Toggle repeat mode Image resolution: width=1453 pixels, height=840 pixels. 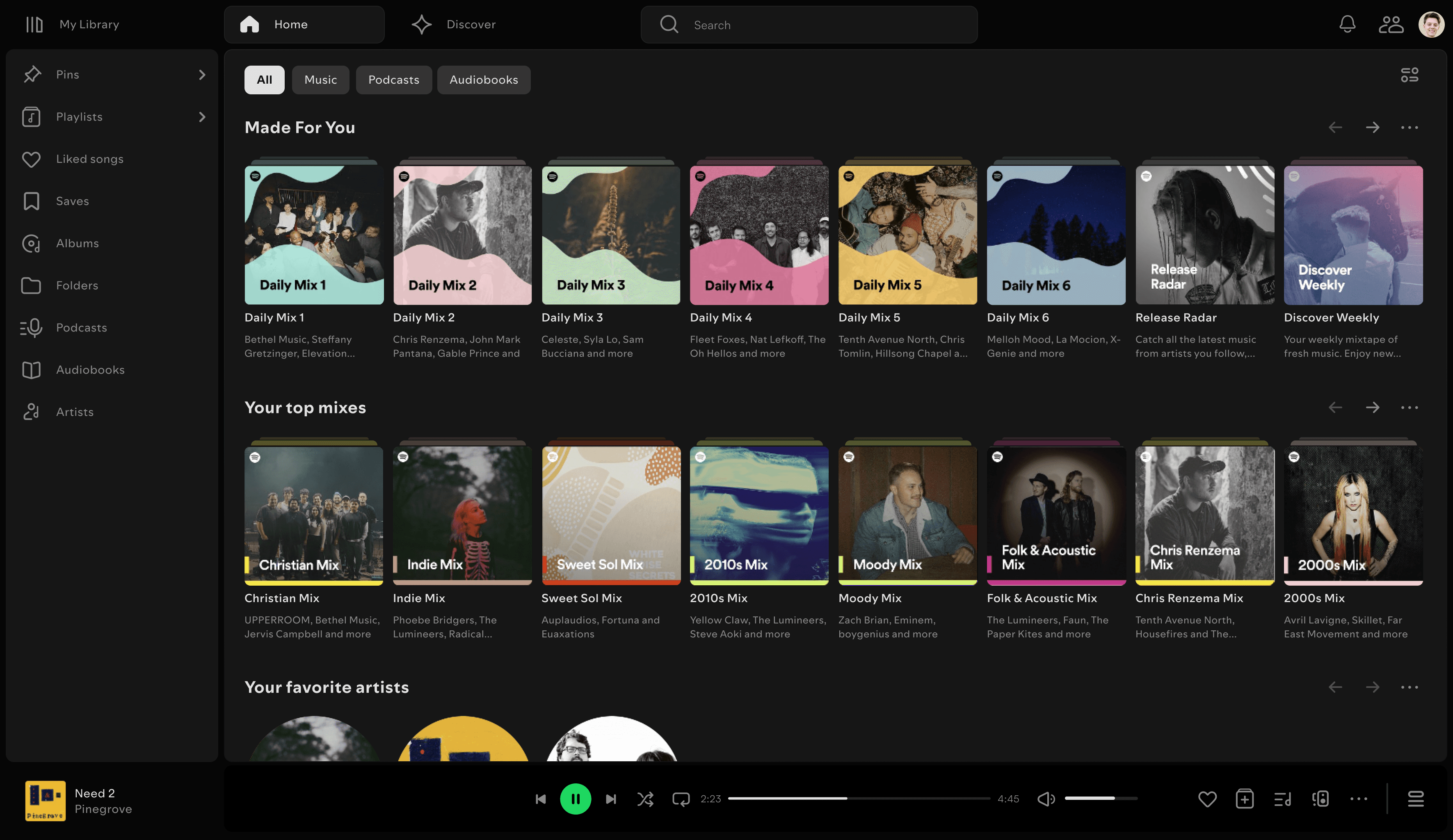coord(681,799)
